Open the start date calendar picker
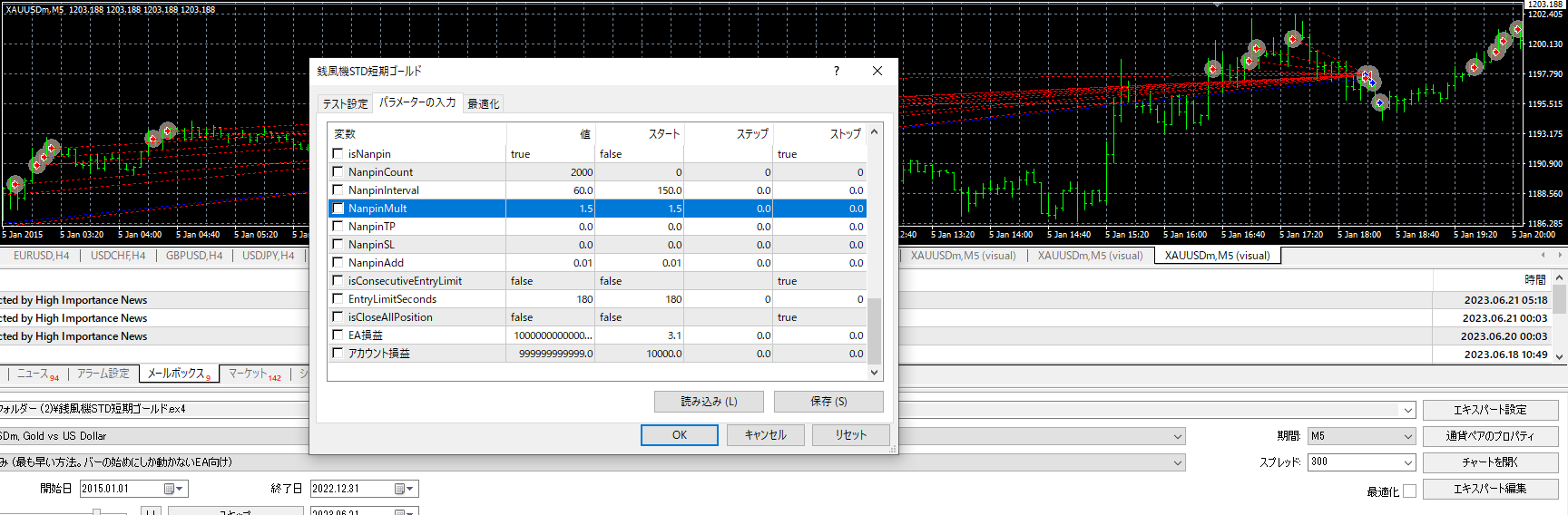 (173, 489)
